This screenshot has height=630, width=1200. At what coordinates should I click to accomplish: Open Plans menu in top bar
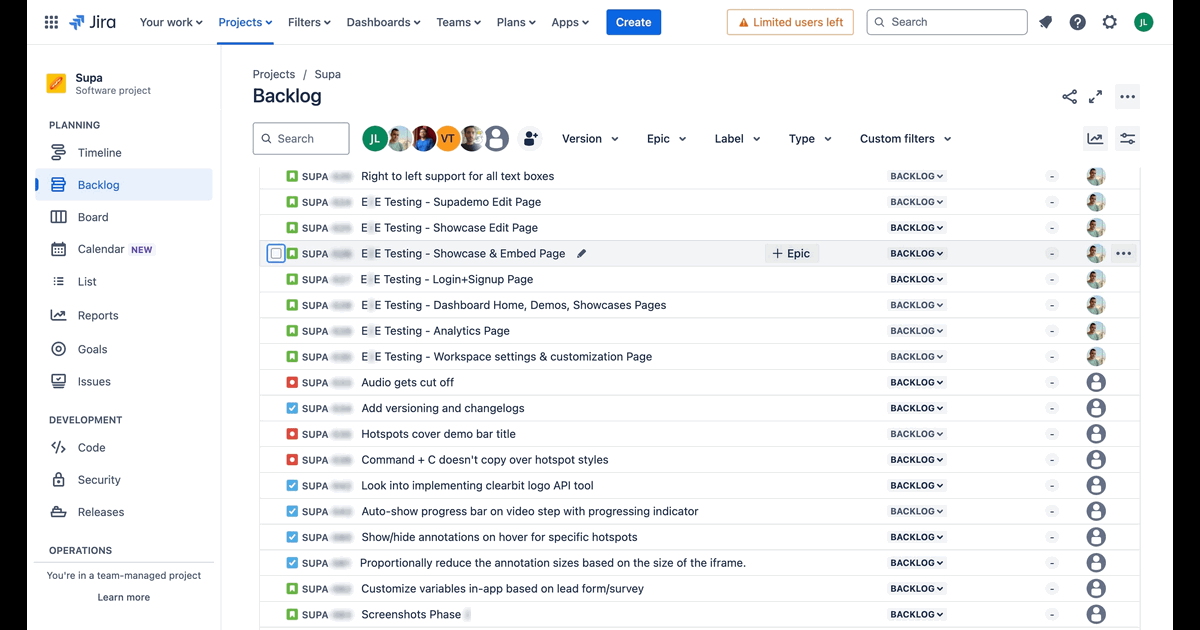pos(516,22)
